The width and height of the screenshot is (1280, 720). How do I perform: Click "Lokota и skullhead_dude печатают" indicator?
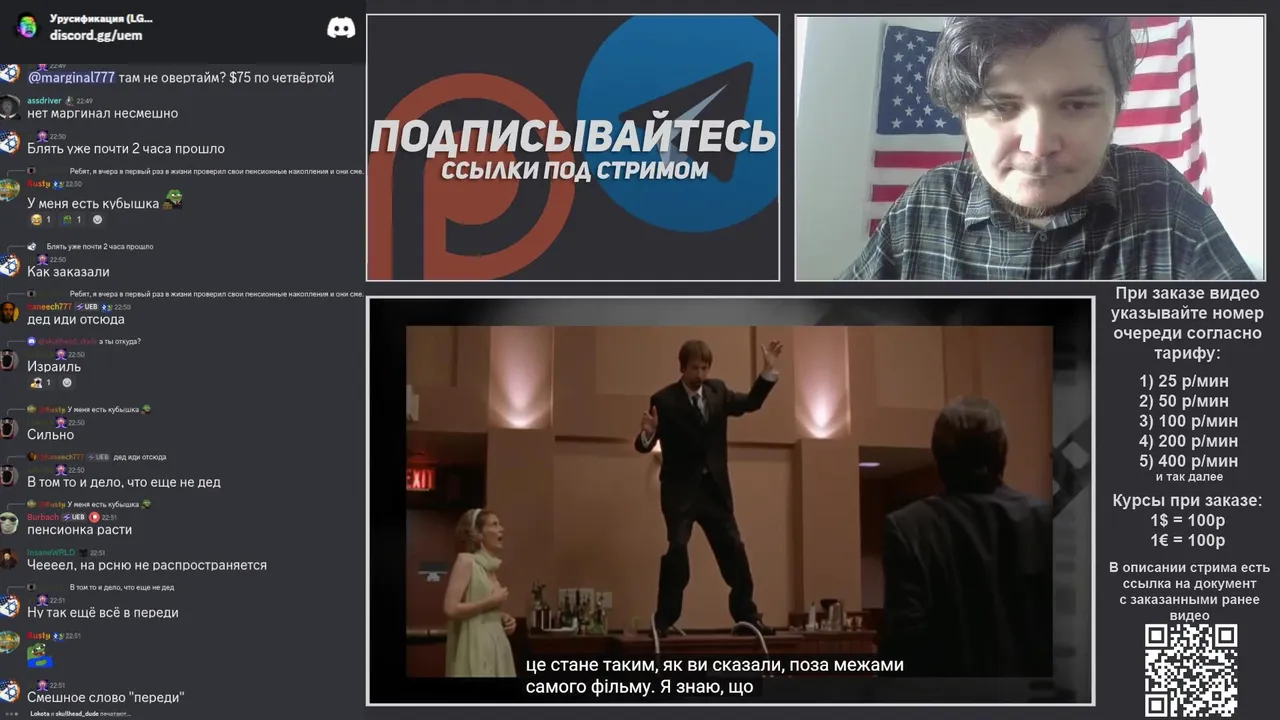pyautogui.click(x=80, y=714)
